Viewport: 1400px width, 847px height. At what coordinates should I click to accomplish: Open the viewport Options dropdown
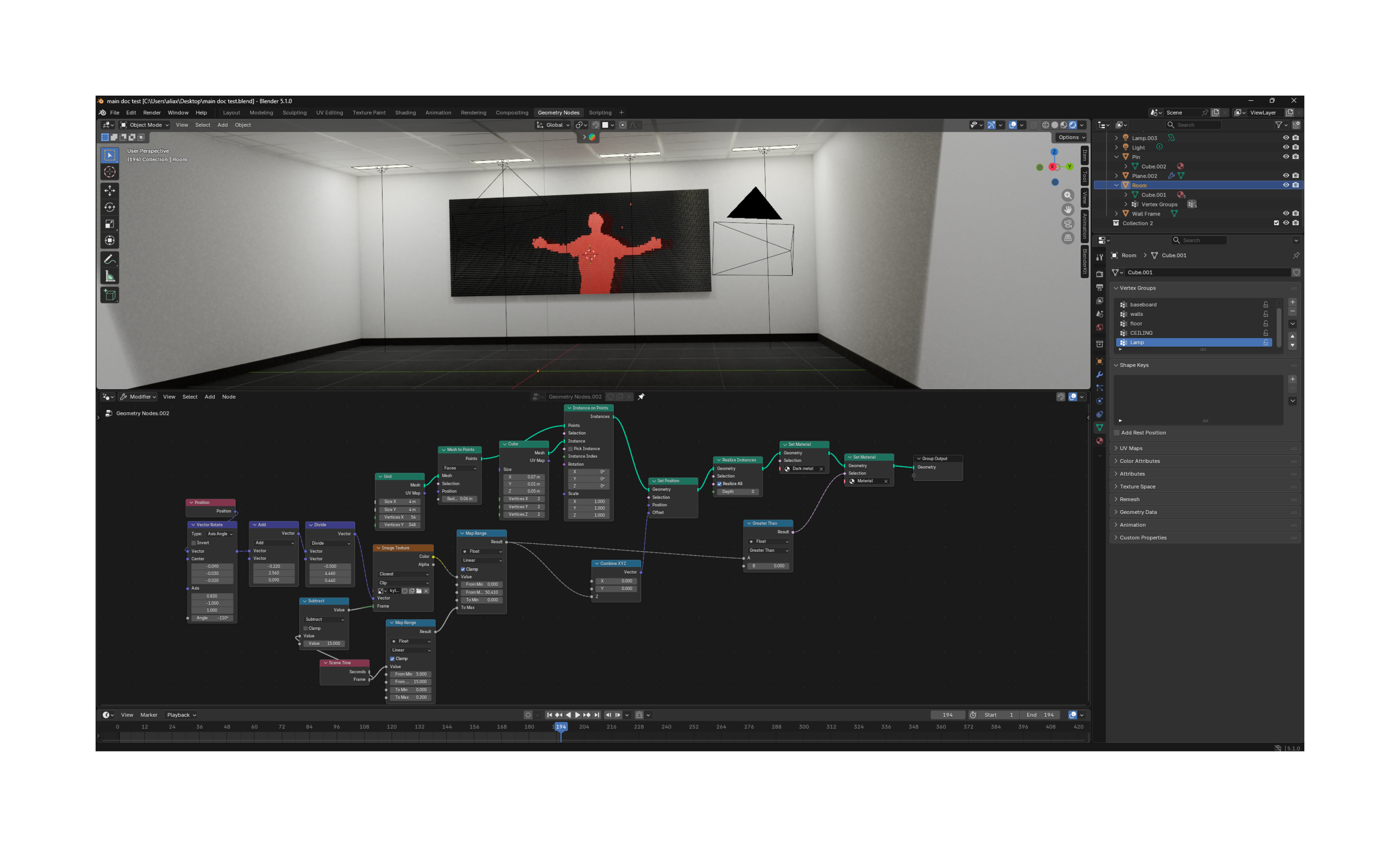pos(1072,137)
